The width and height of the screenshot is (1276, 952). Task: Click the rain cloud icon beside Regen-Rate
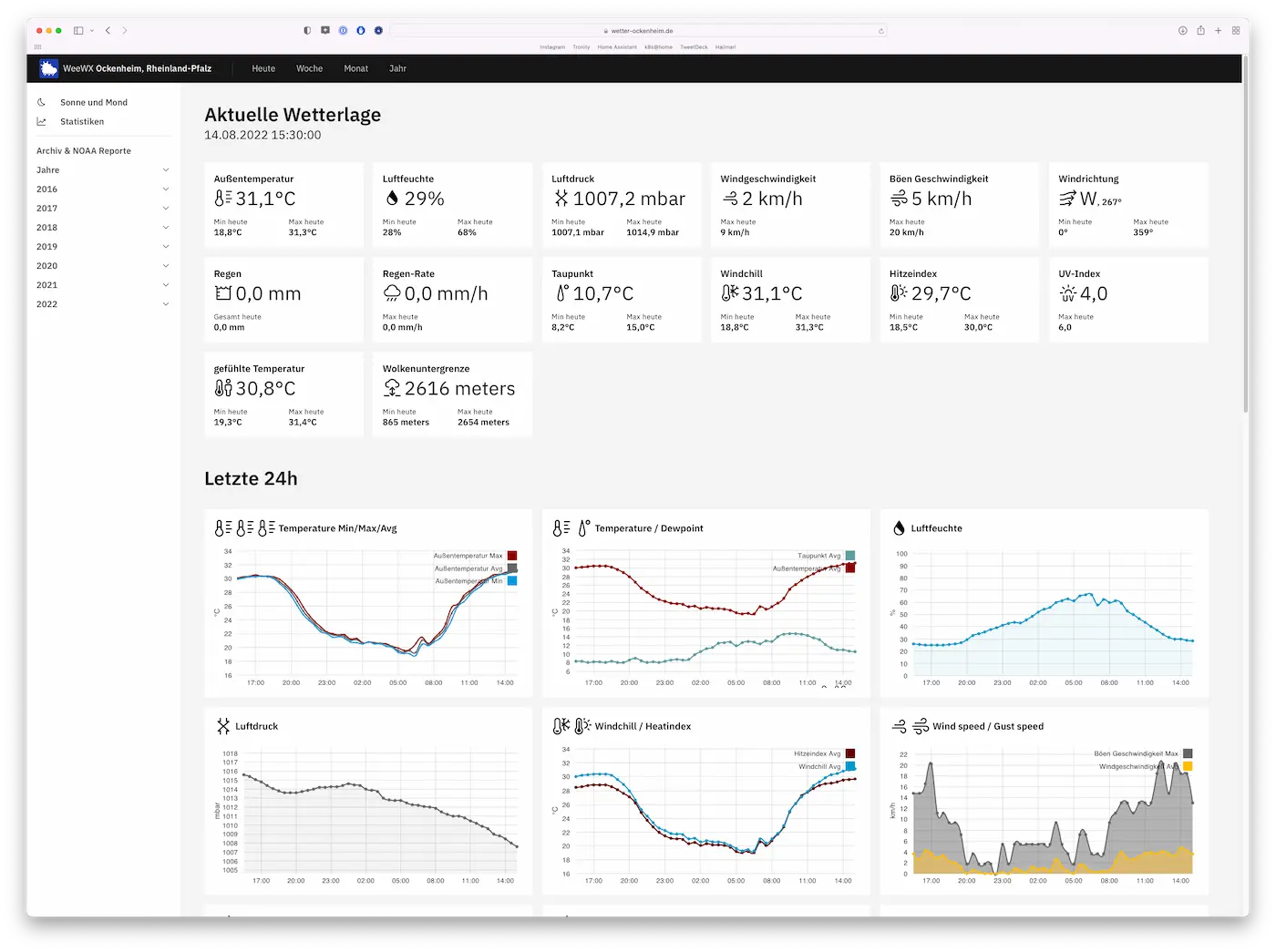(392, 293)
